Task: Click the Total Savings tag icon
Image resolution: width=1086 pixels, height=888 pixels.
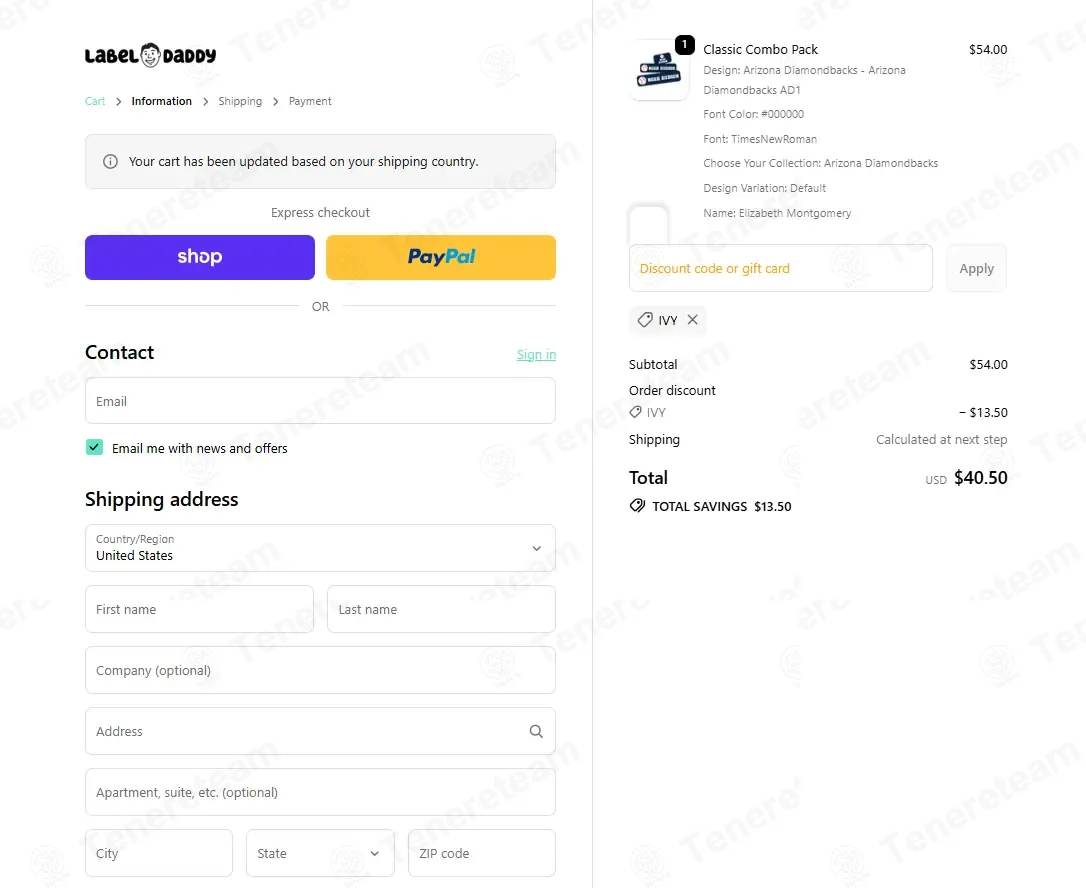Action: pos(637,506)
